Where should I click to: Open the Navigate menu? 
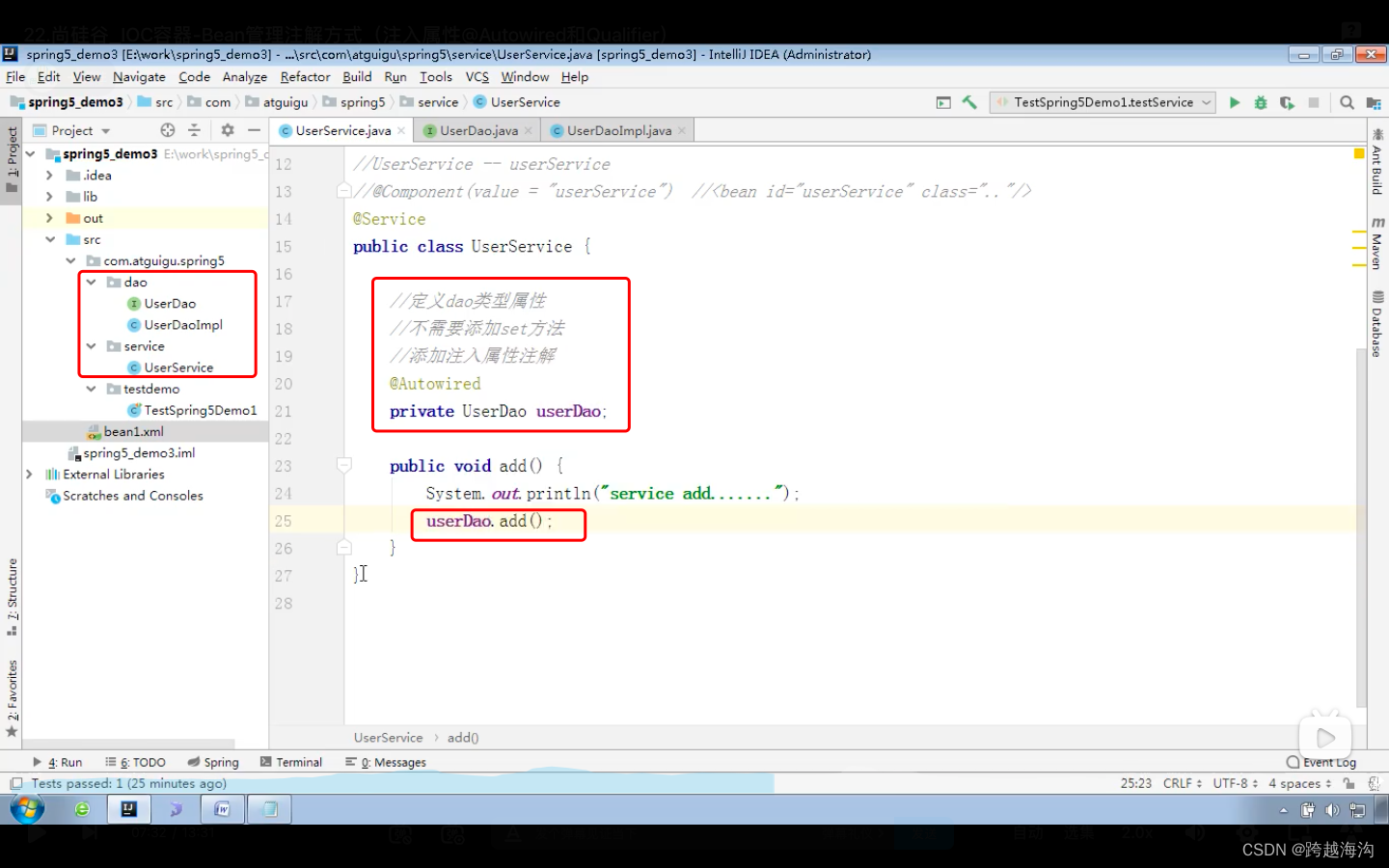pyautogui.click(x=139, y=77)
